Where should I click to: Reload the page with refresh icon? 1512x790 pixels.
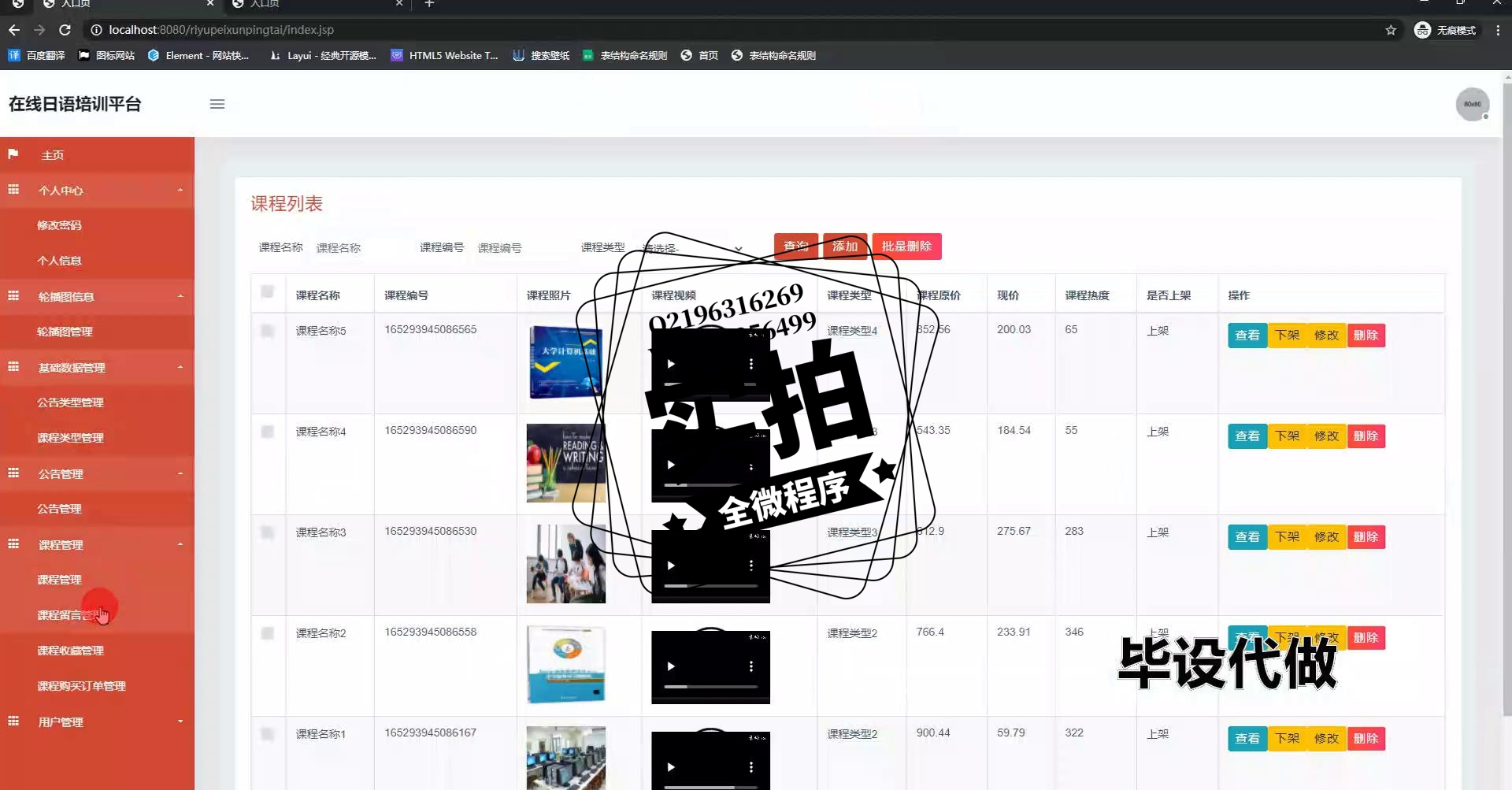tap(65, 30)
